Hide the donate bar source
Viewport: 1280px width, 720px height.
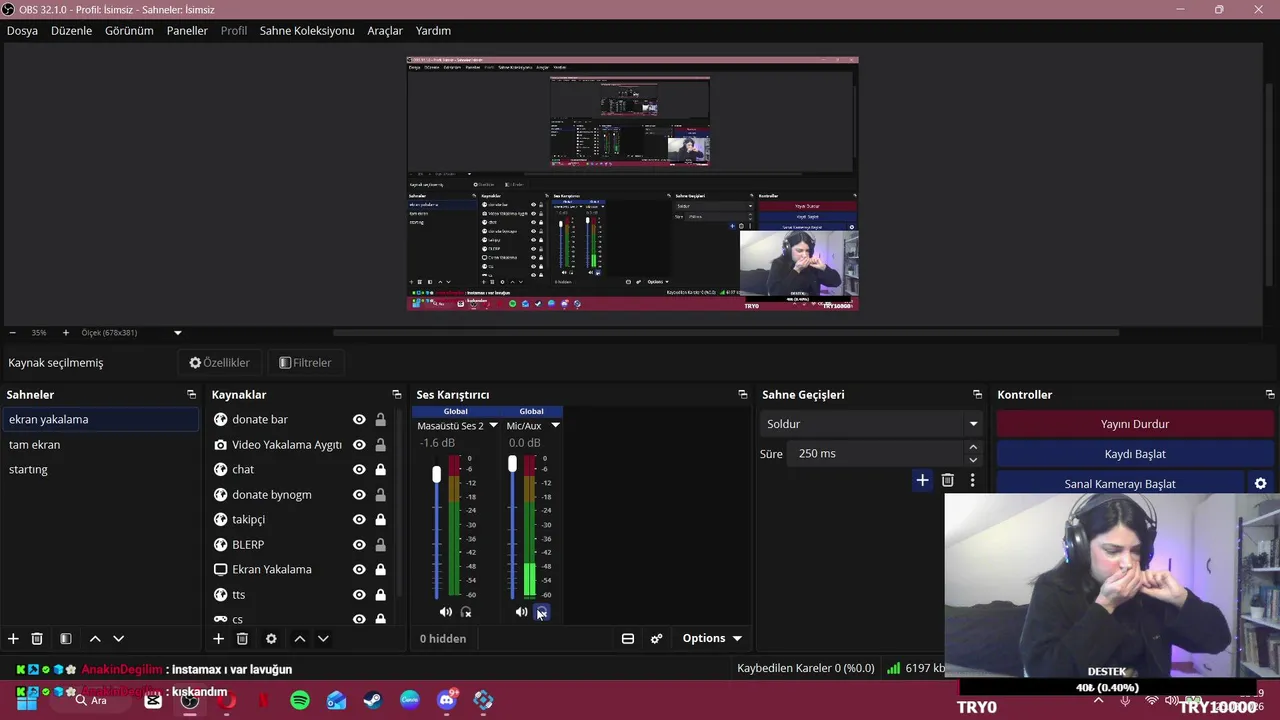[x=359, y=420]
